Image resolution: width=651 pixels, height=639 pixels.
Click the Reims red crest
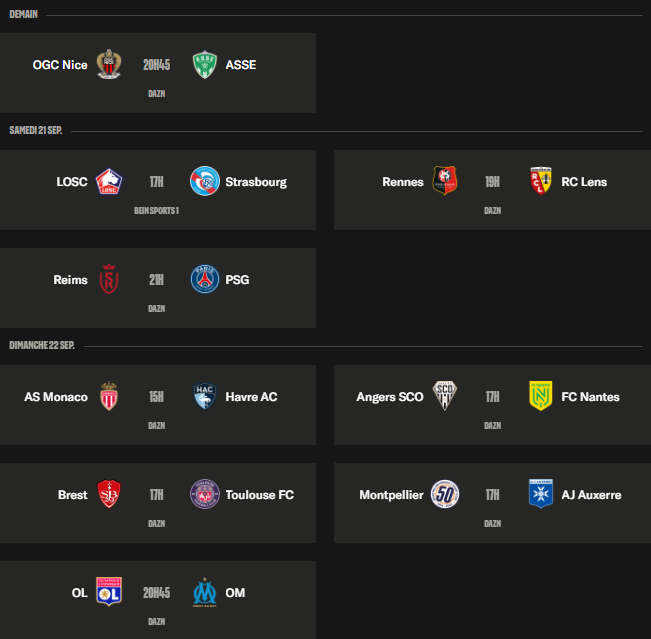click(109, 279)
